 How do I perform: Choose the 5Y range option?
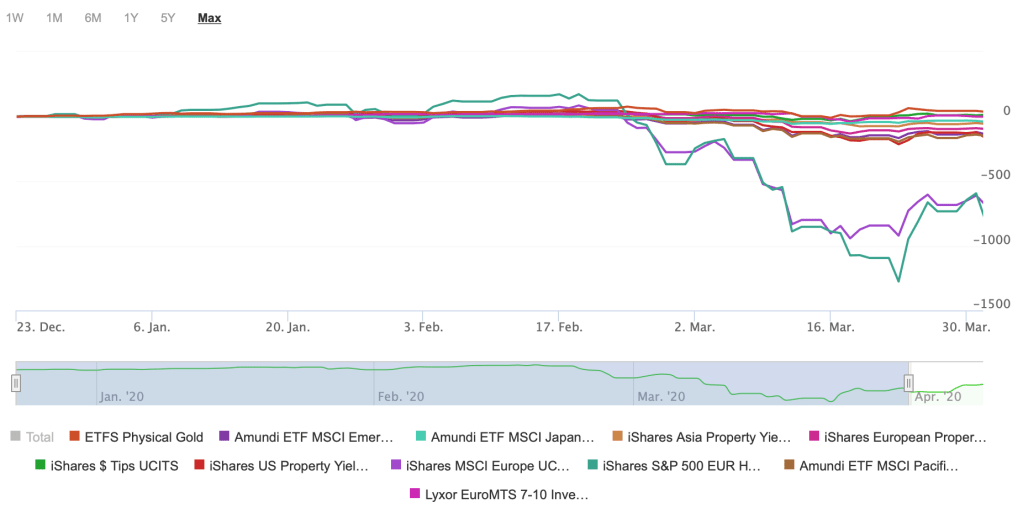coord(168,18)
